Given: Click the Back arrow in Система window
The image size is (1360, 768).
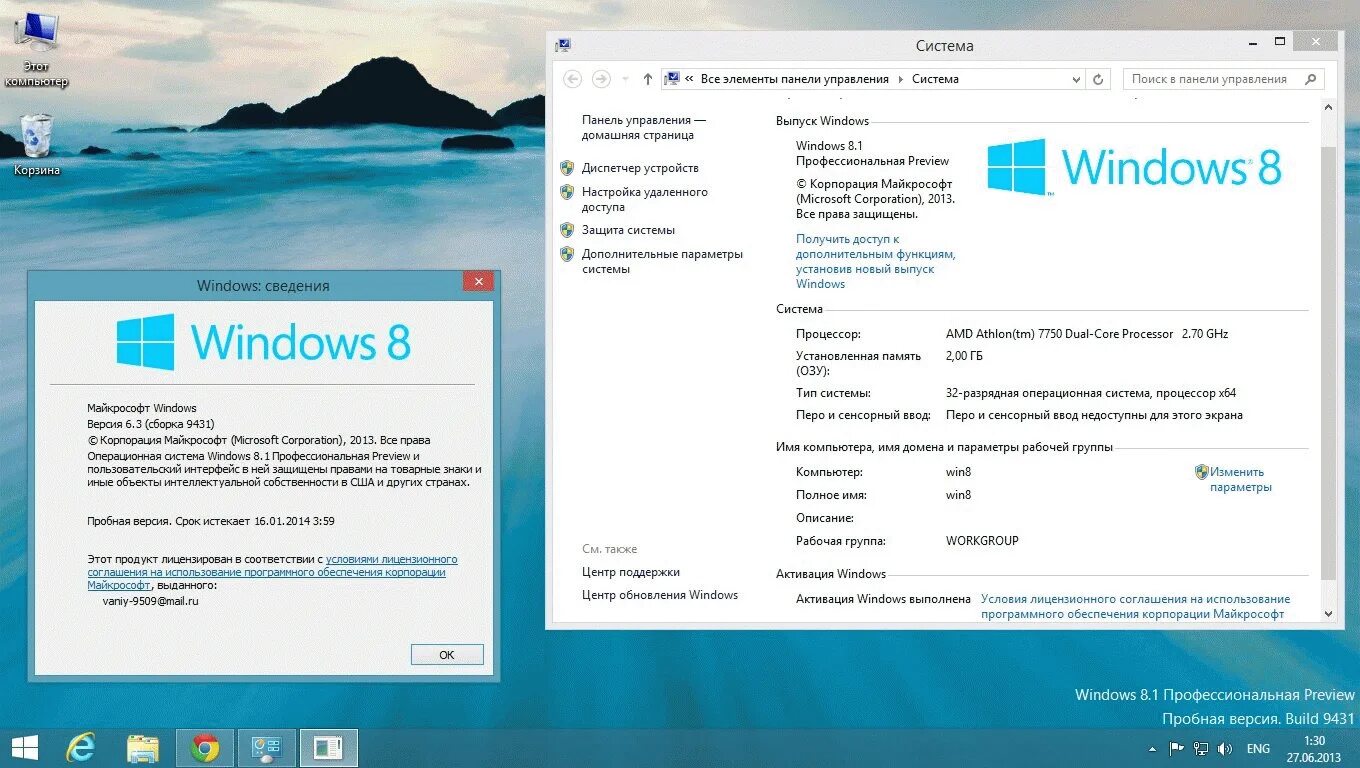Looking at the screenshot, I should click(573, 79).
